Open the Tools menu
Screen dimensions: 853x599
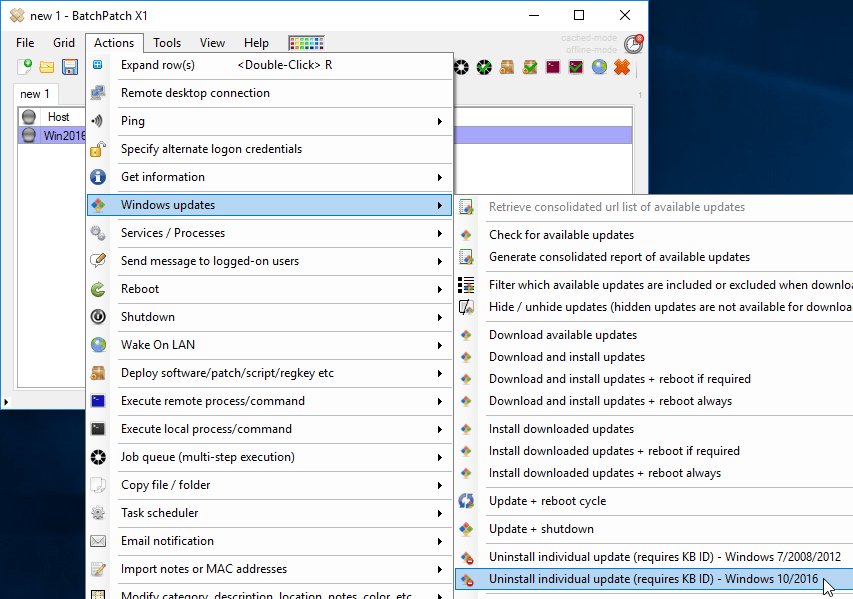tap(166, 43)
